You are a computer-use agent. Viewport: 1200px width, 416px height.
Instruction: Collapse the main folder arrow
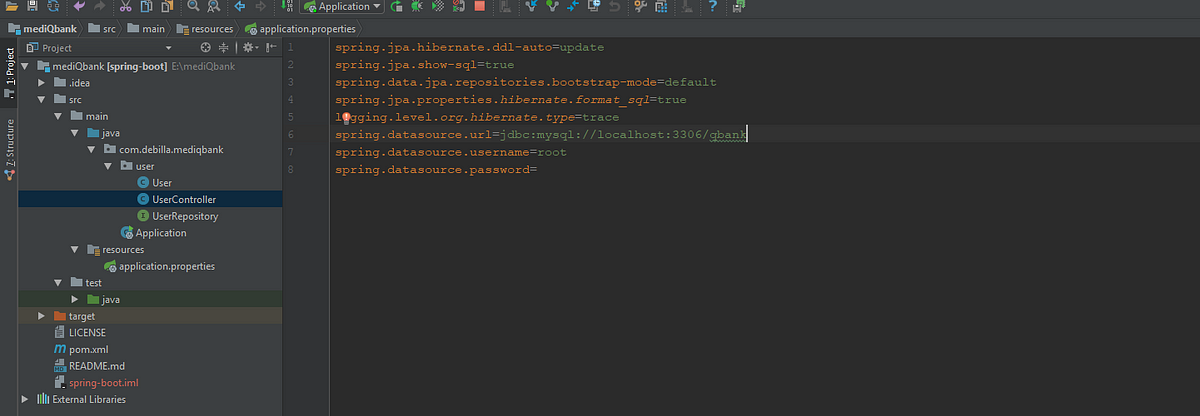tap(58, 116)
